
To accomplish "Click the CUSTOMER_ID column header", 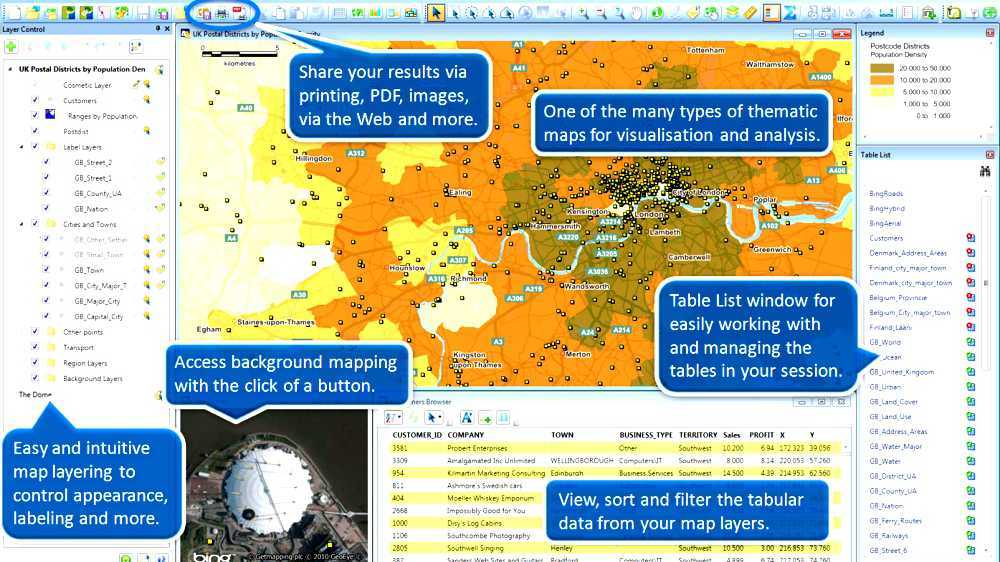I will (x=416, y=435).
